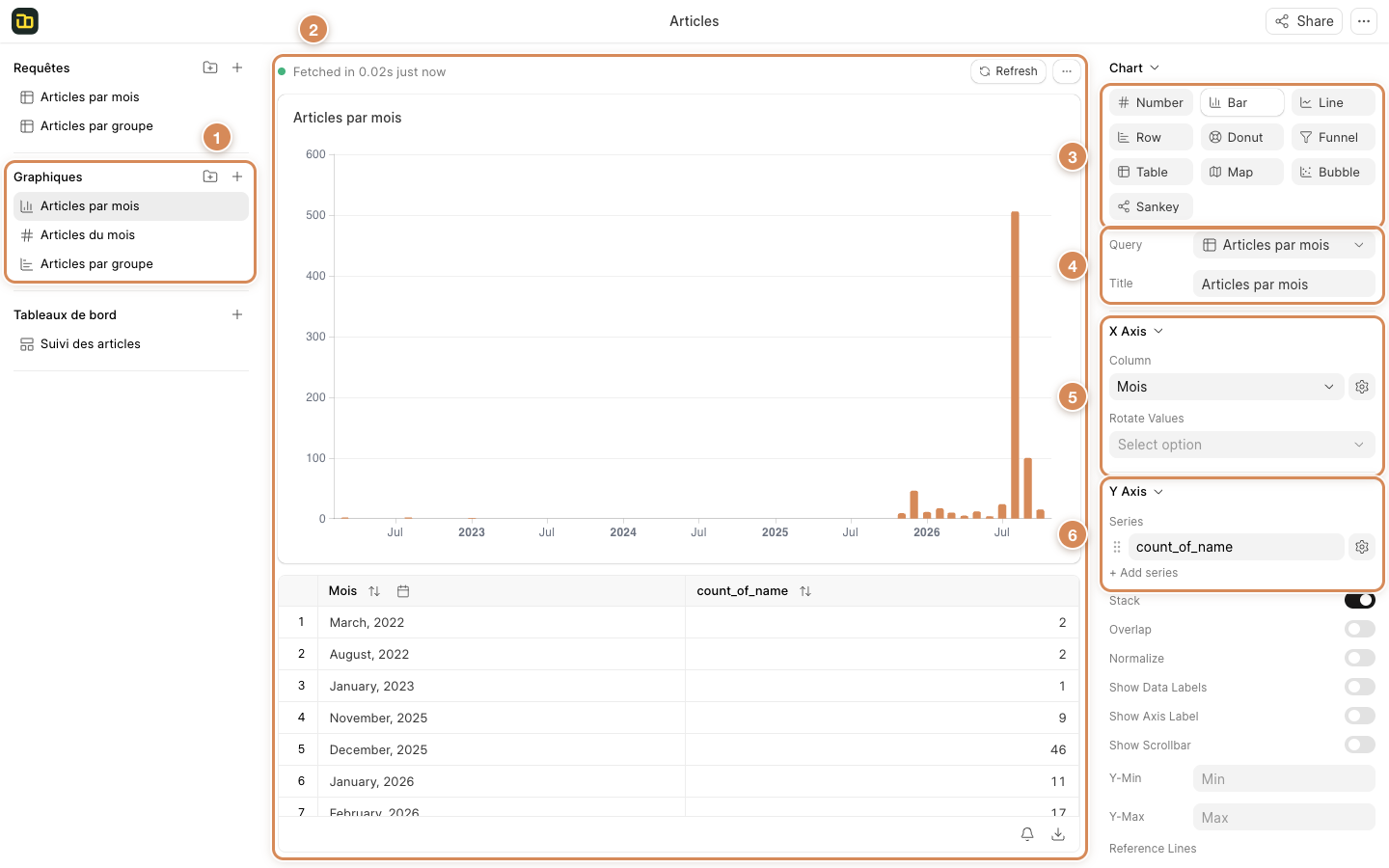Image resolution: width=1389 pixels, height=868 pixels.
Task: Click the Refresh button
Action: click(x=1008, y=71)
